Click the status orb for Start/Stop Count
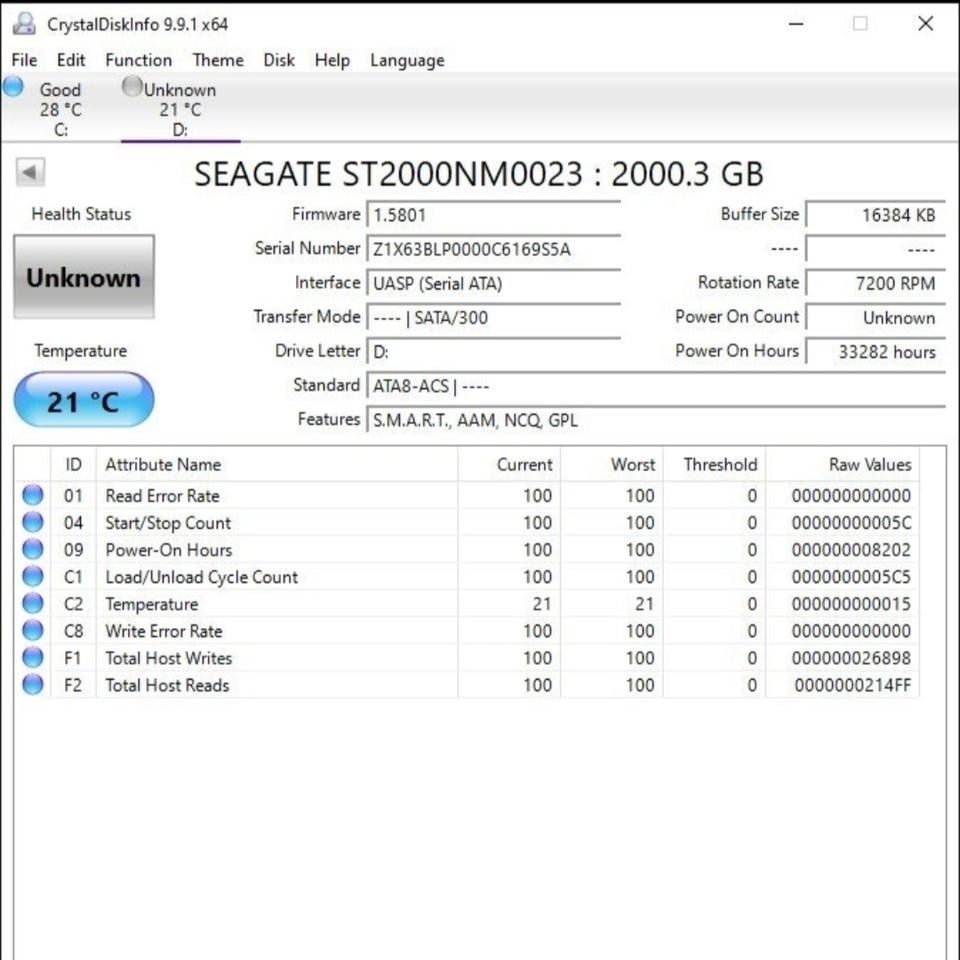 (33, 522)
